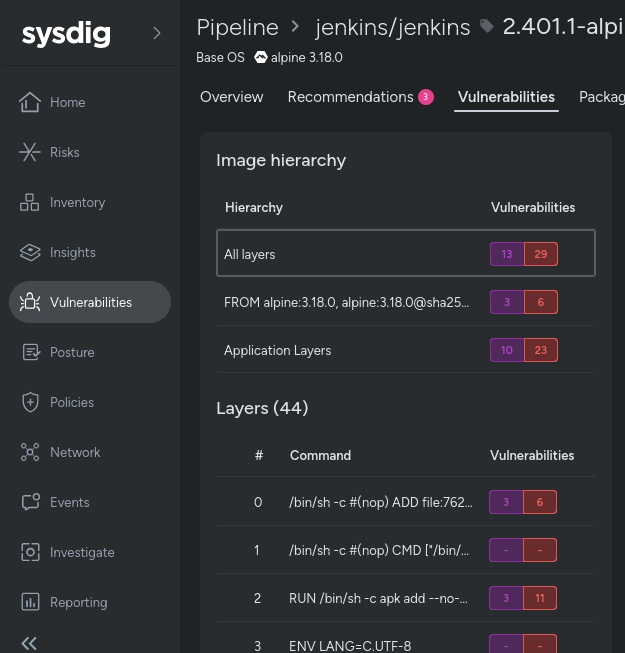Viewport: 625px width, 653px height.
Task: Select the FROM alpine:3.18.0 hierarchy row
Action: point(406,302)
